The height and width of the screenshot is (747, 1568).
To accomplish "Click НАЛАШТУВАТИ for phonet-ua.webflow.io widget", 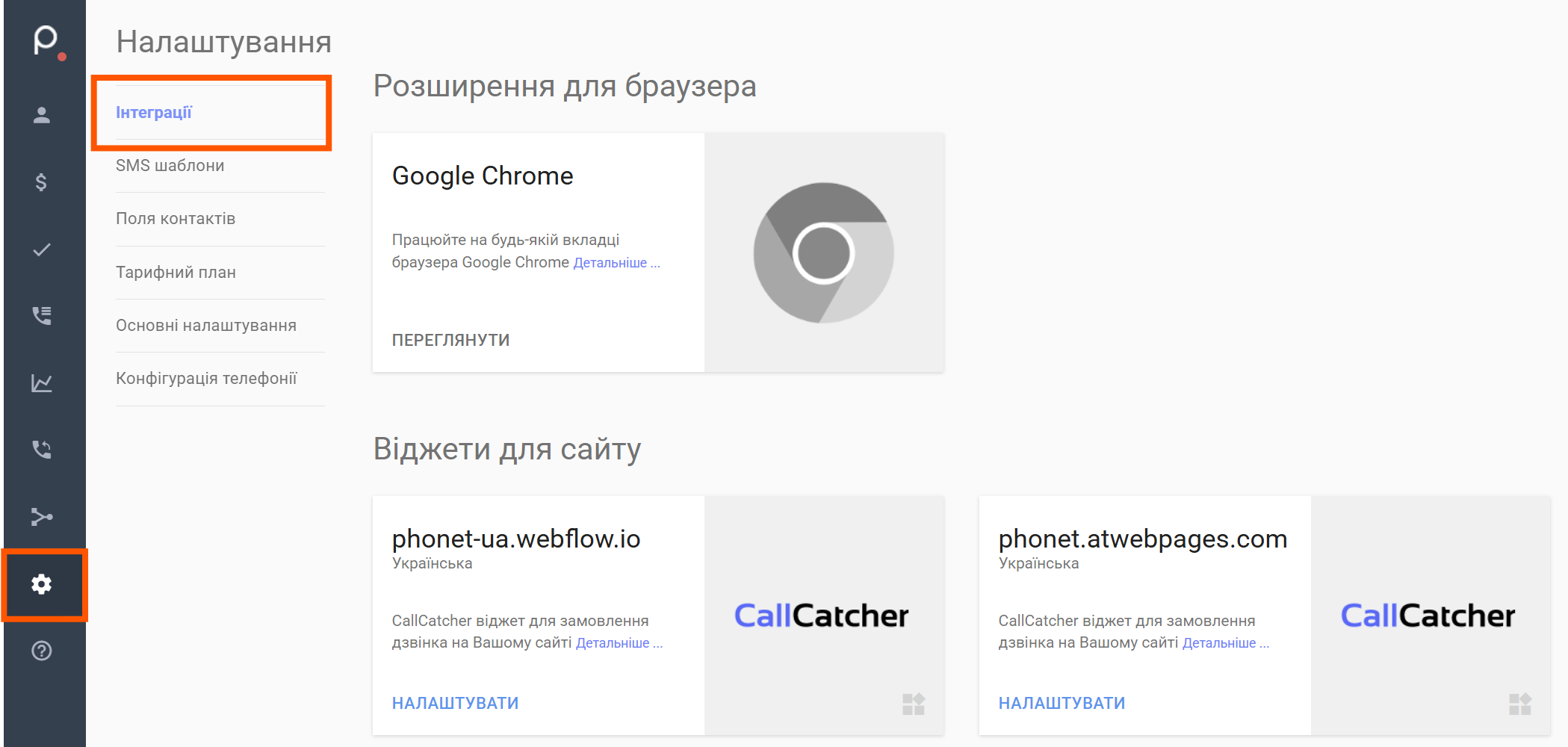I will pos(455,703).
